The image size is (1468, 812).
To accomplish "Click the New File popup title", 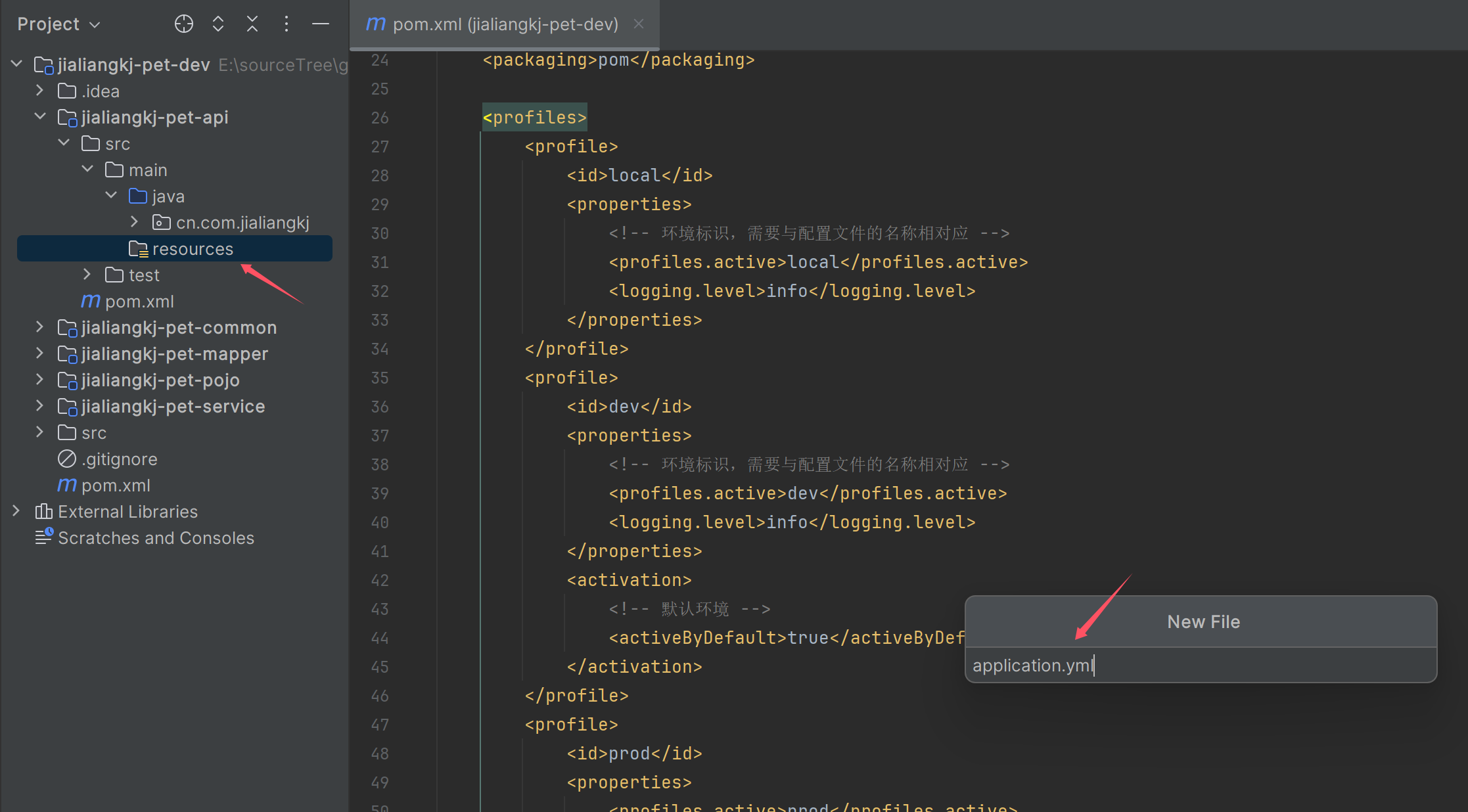I will (x=1203, y=621).
